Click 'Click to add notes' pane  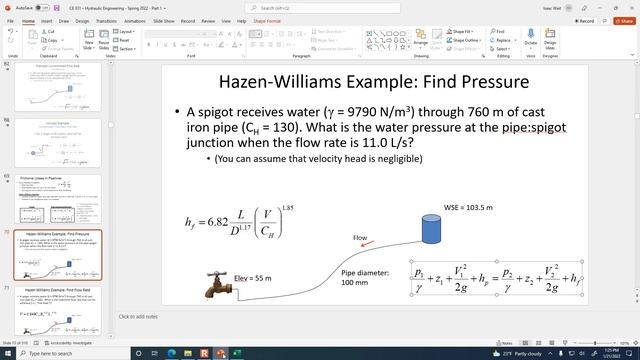138,316
